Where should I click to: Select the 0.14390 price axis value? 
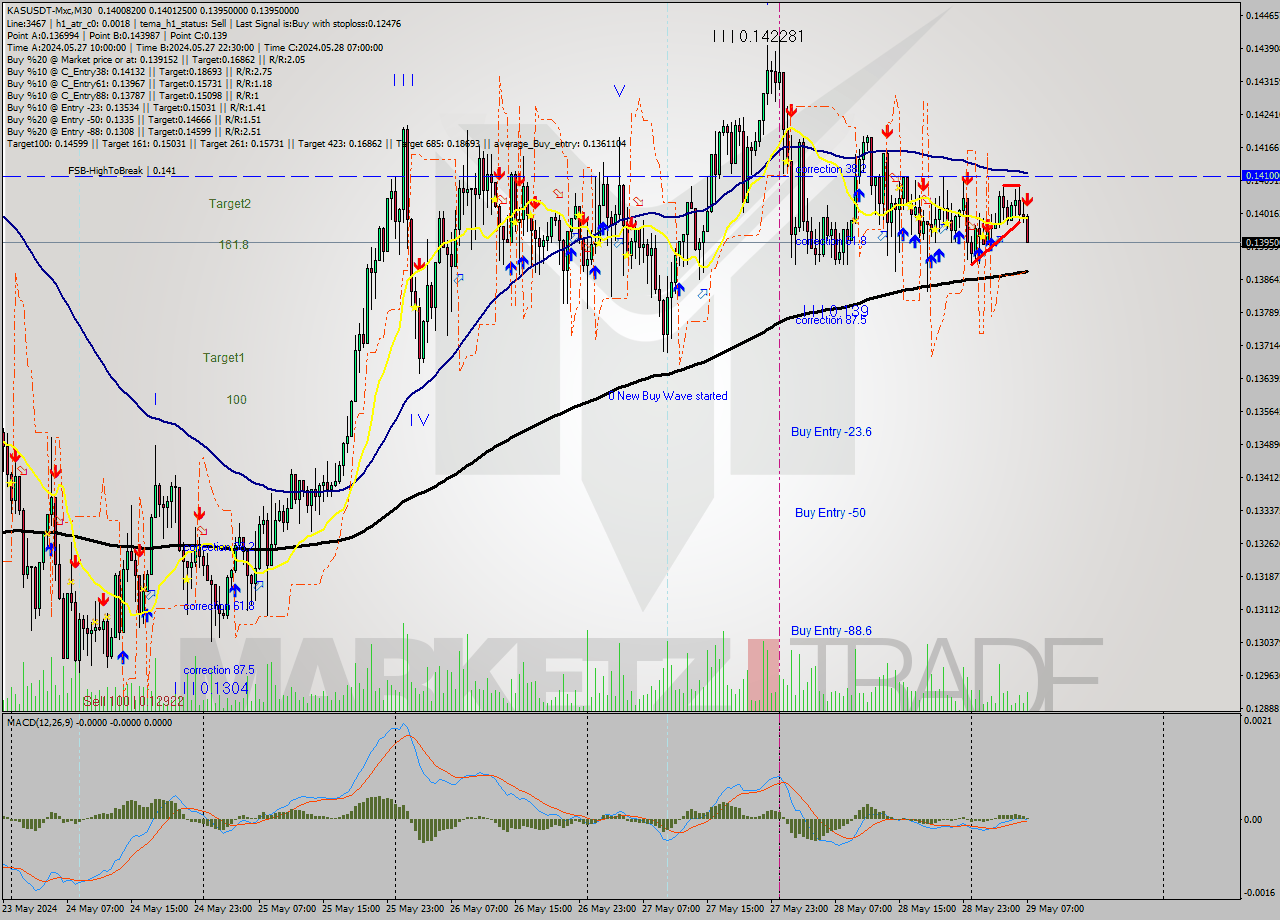pos(1261,48)
